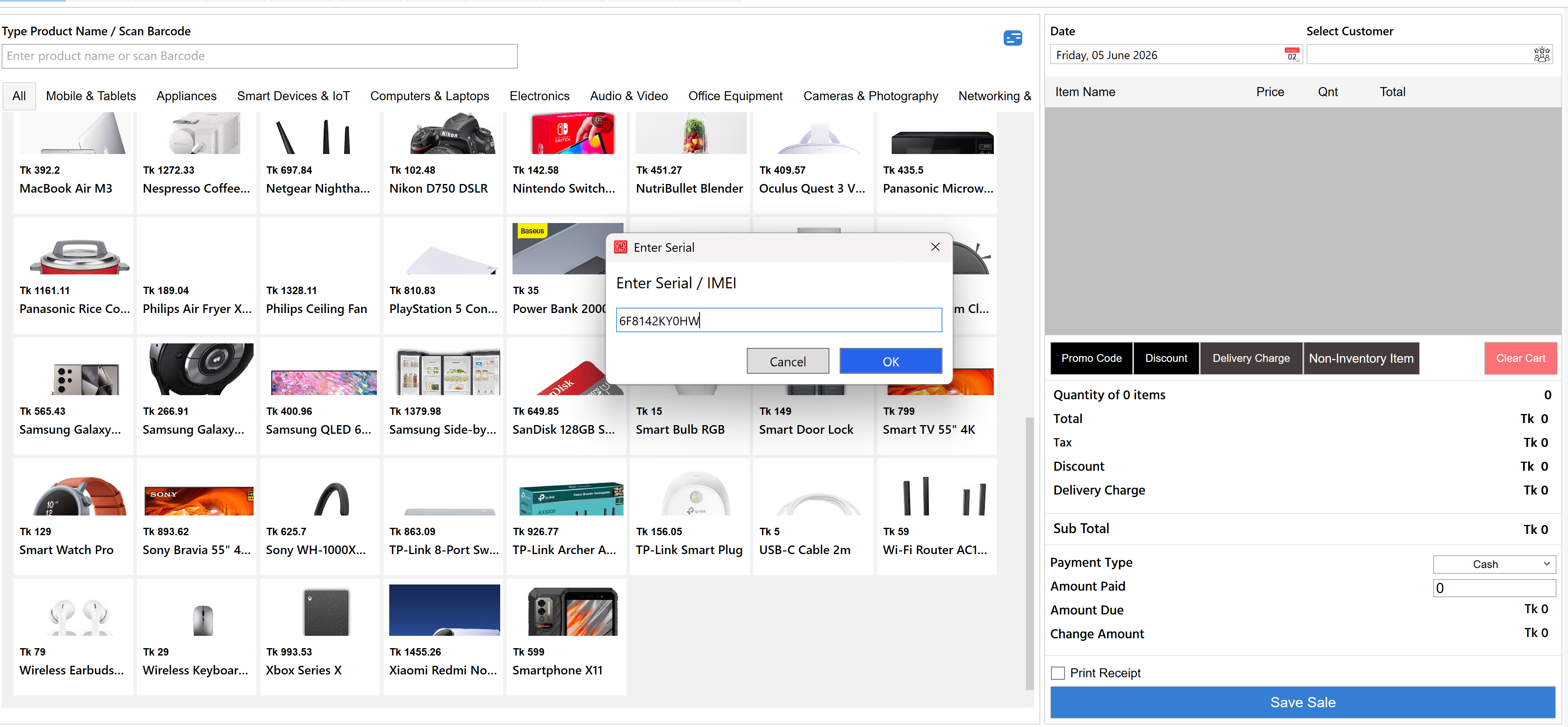Select the Wi-Fi Router AC1 product
This screenshot has width=1568, height=727.
(x=937, y=517)
